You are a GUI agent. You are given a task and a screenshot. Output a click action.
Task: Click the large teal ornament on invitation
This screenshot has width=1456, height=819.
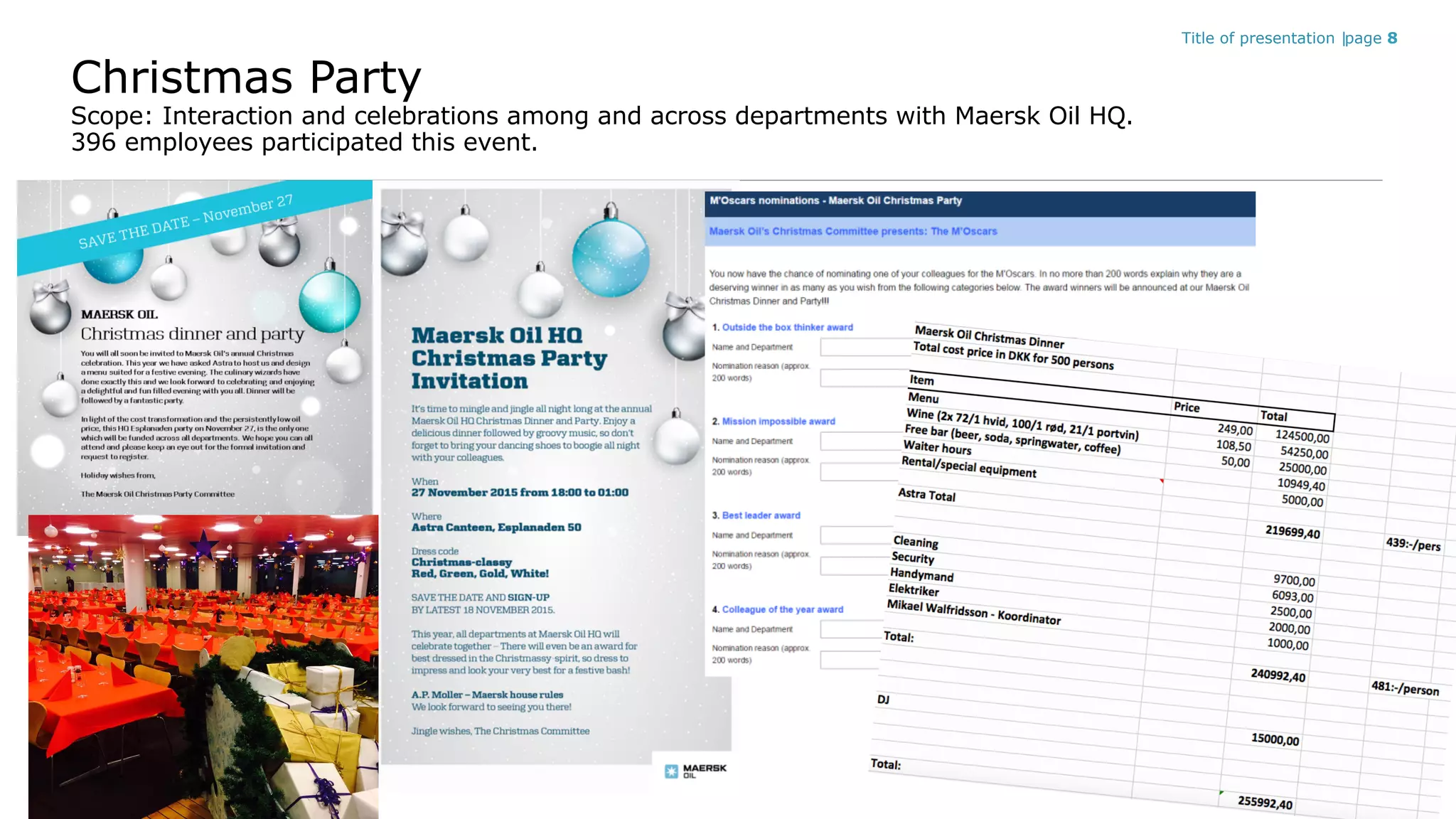(611, 257)
